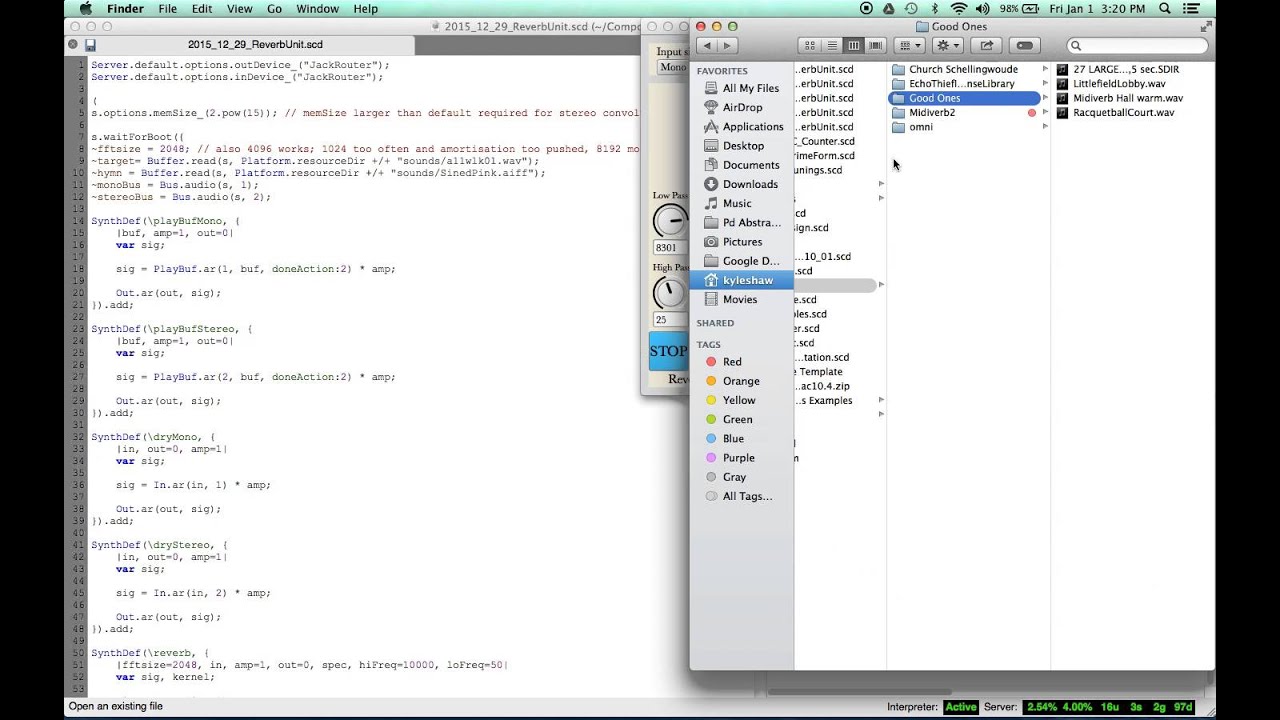Click the Finder search field

[1136, 45]
